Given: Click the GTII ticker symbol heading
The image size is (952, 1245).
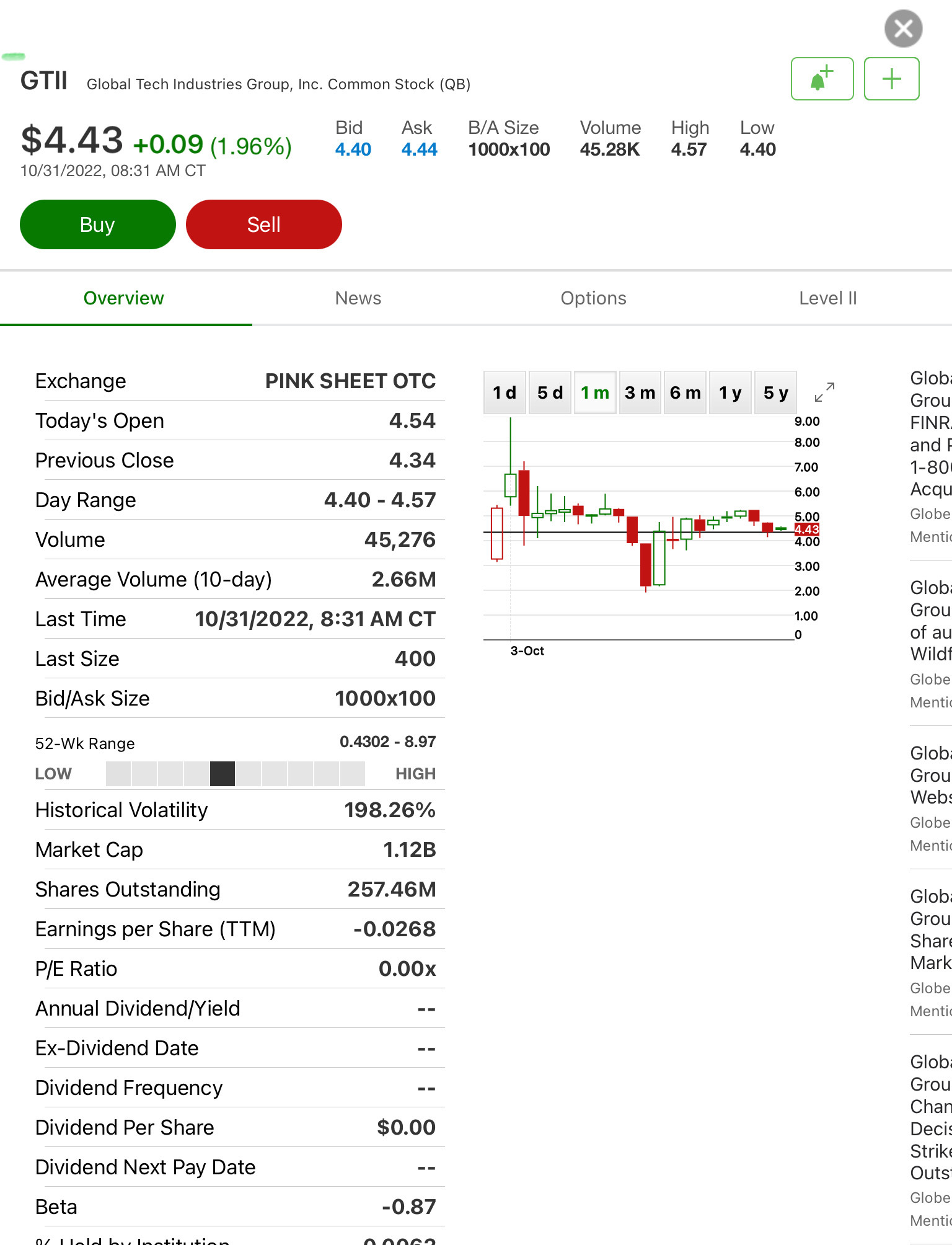Looking at the screenshot, I should tap(43, 81).
